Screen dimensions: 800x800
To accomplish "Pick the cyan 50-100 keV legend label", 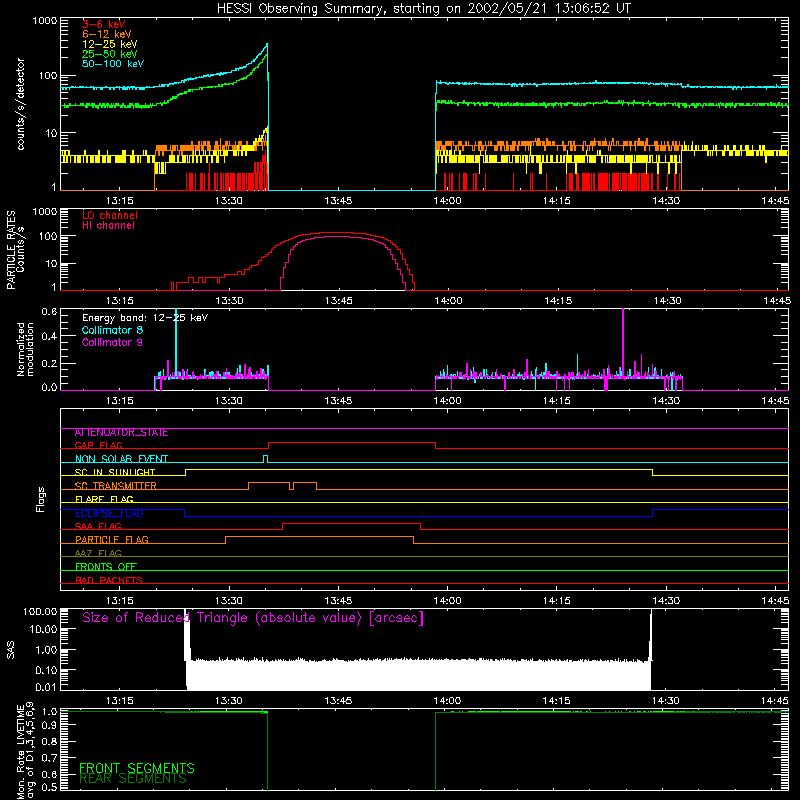I will tap(113, 64).
